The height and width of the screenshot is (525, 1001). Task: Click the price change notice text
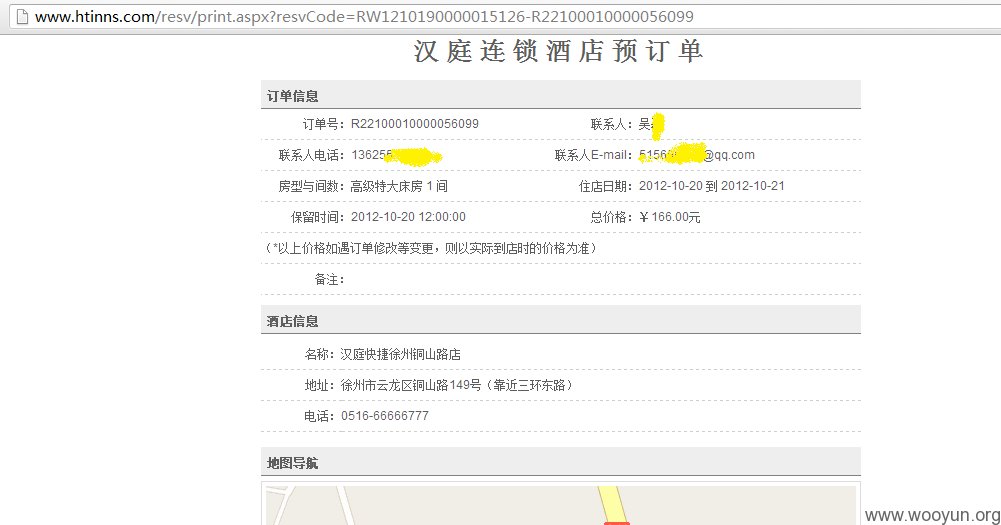[430, 248]
